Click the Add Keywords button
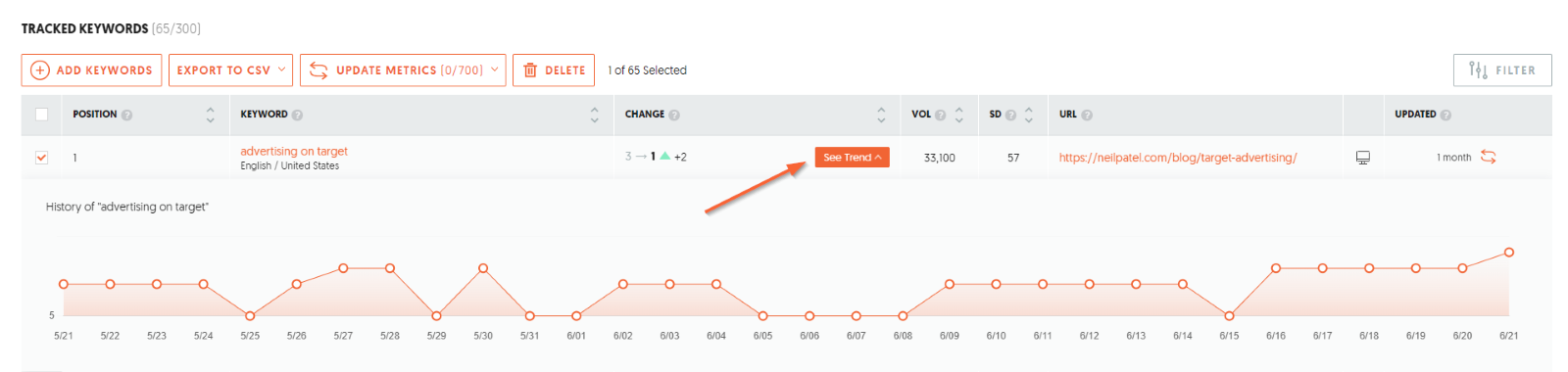 (x=92, y=70)
